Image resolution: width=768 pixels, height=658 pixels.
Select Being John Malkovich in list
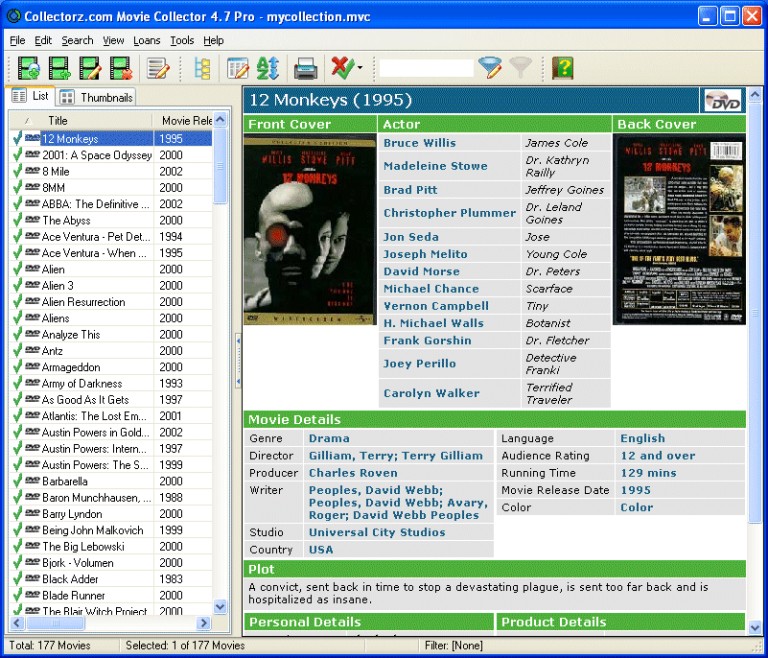[93, 530]
